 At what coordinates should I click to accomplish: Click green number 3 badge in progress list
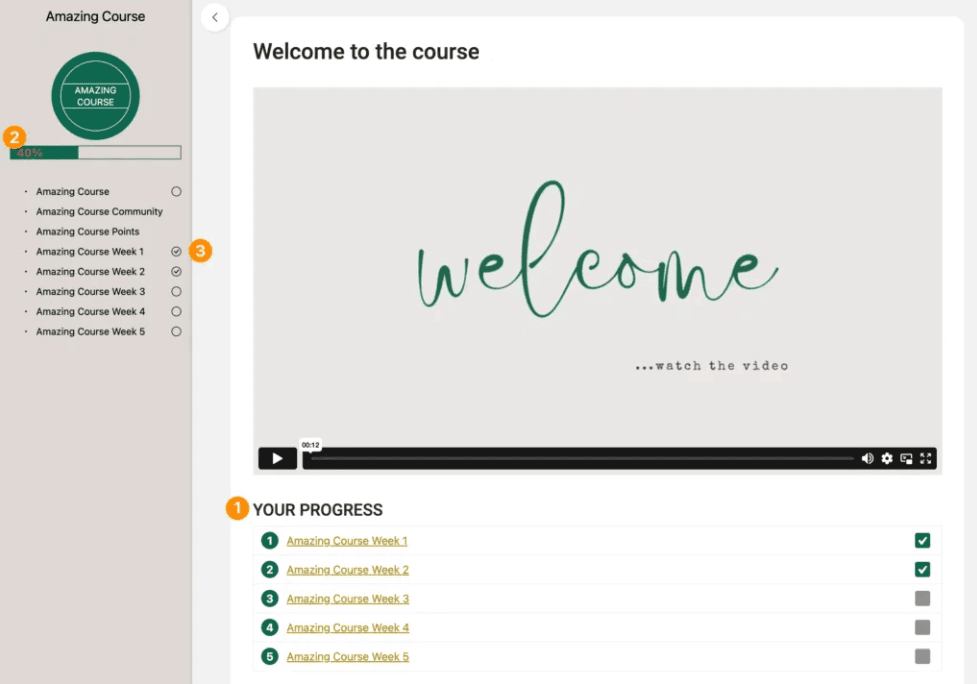tap(269, 599)
